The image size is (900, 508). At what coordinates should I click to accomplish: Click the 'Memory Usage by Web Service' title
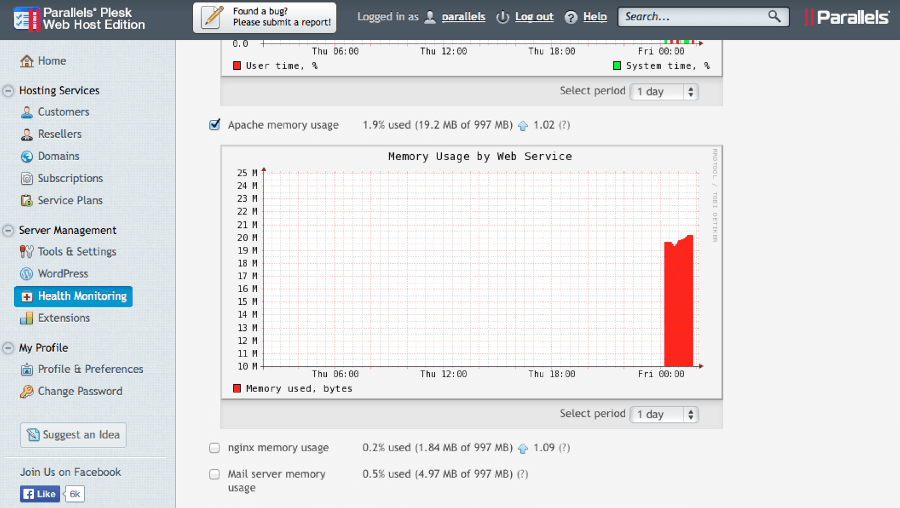[480, 156]
